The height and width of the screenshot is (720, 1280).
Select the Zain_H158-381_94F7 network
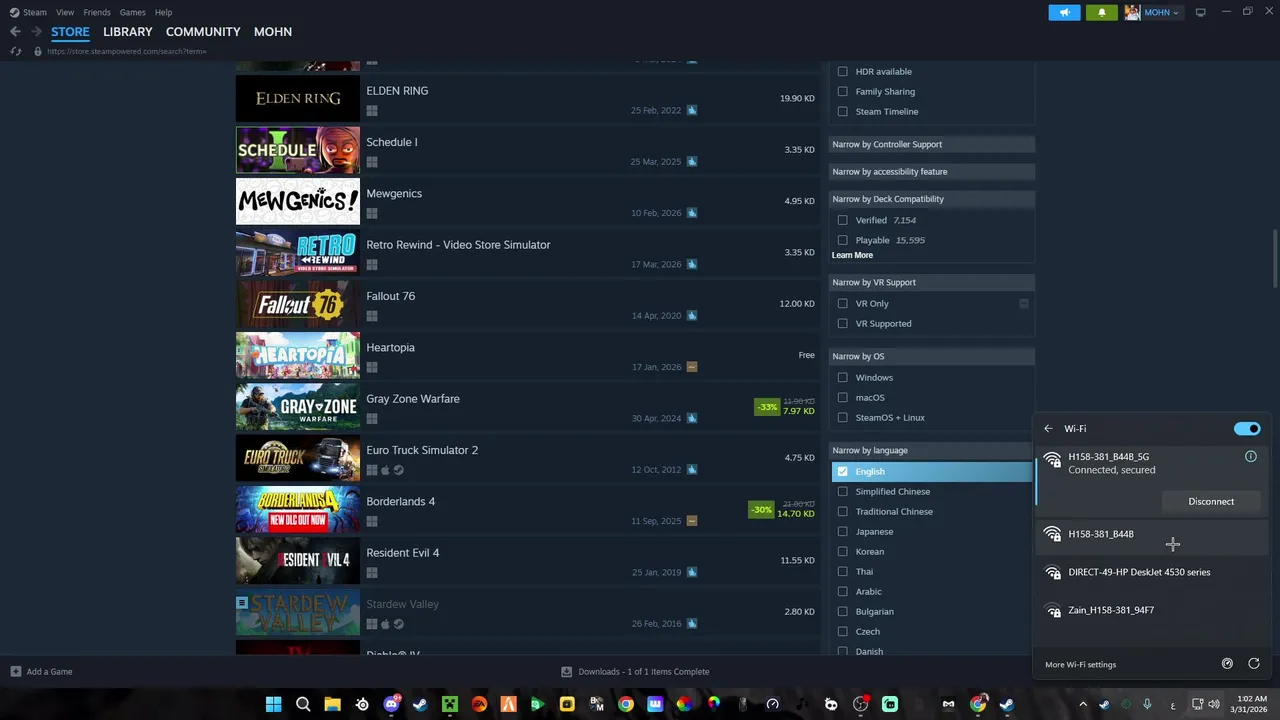(x=1152, y=610)
